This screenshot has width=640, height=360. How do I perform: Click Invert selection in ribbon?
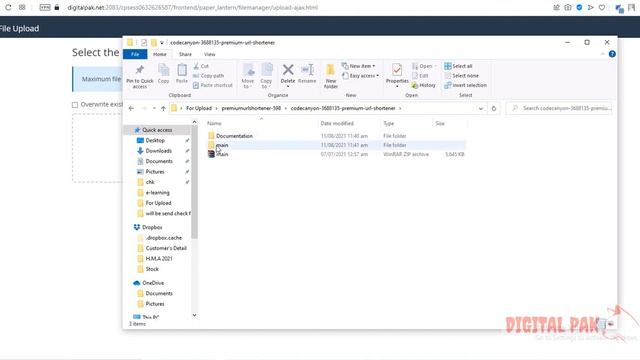[465, 85]
